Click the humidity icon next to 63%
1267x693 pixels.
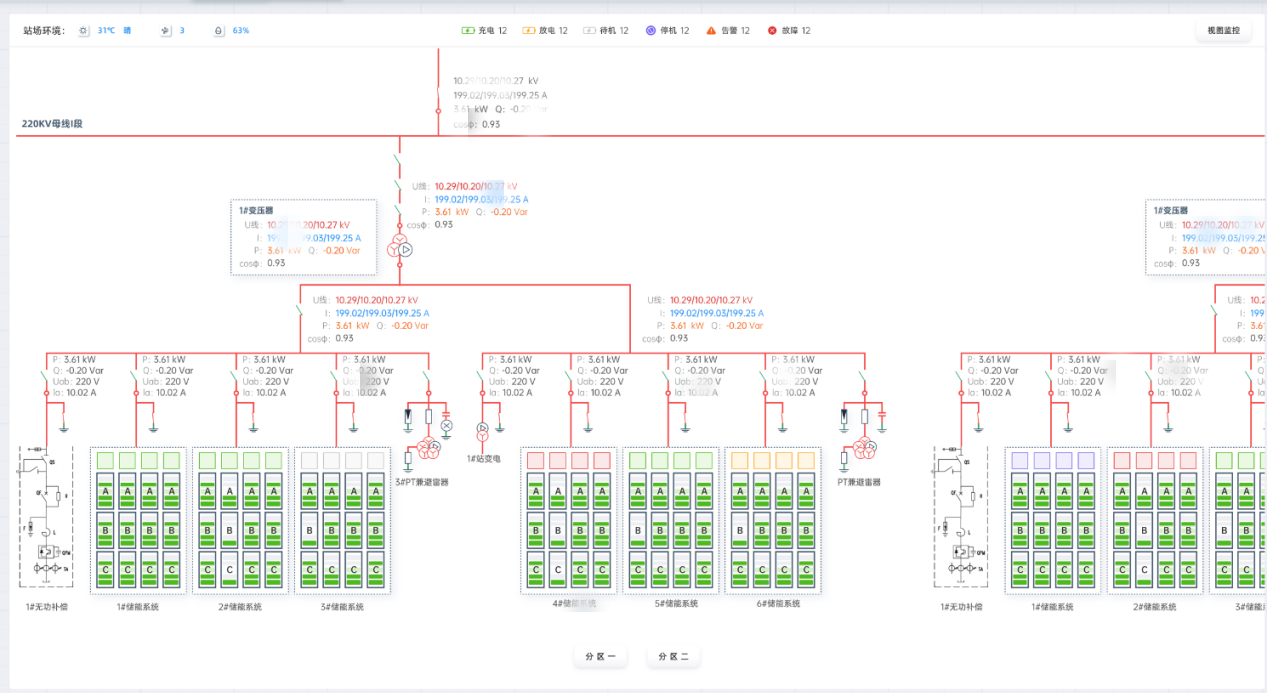(219, 31)
